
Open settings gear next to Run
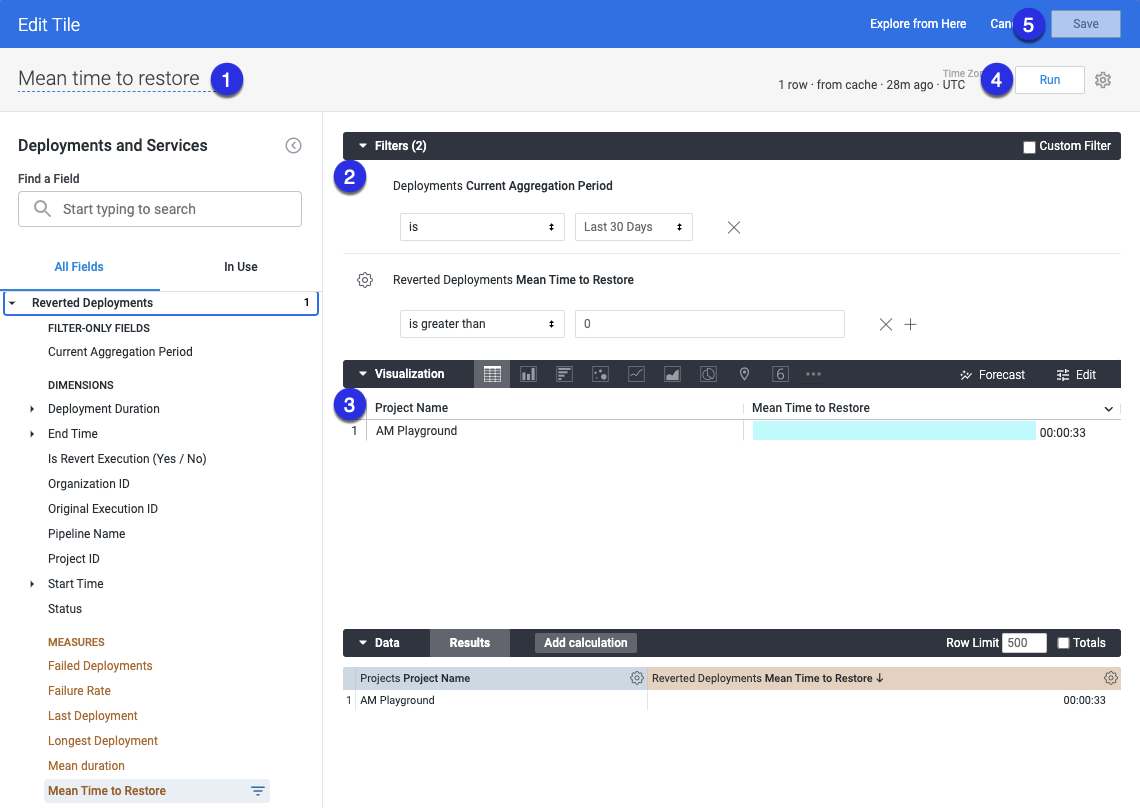[1103, 80]
